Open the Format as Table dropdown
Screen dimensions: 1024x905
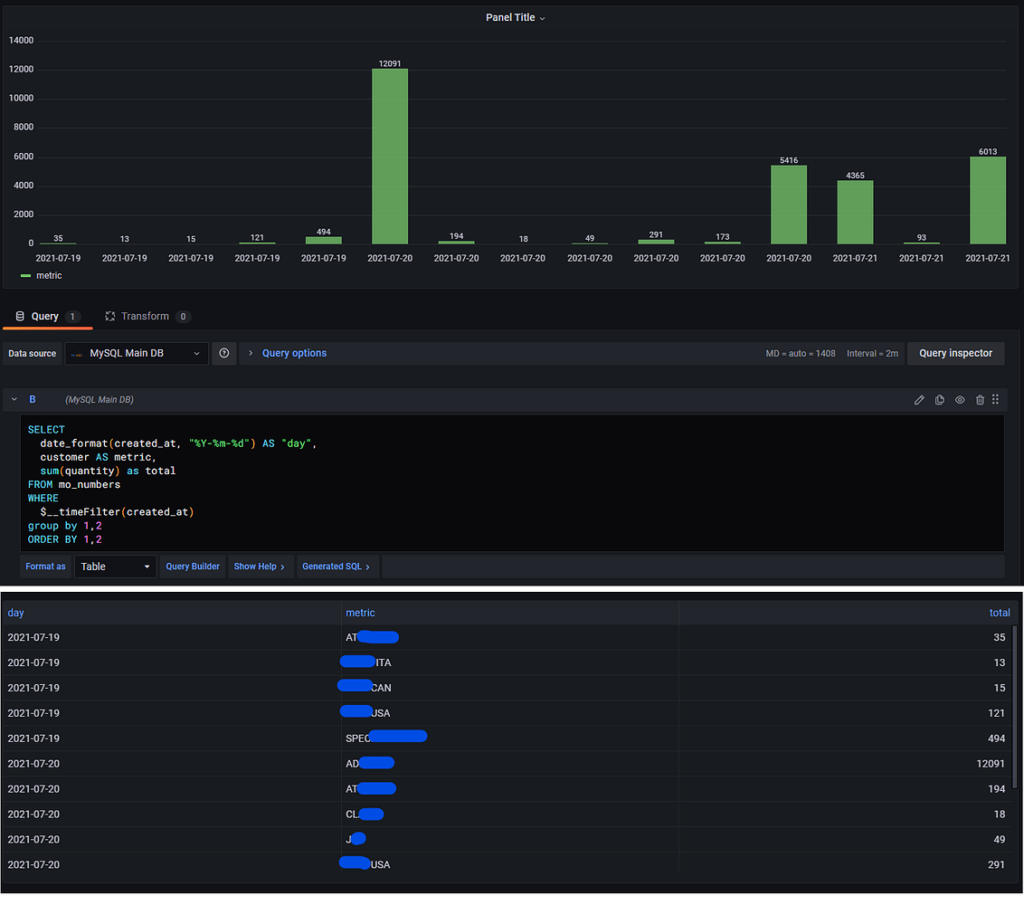click(116, 567)
